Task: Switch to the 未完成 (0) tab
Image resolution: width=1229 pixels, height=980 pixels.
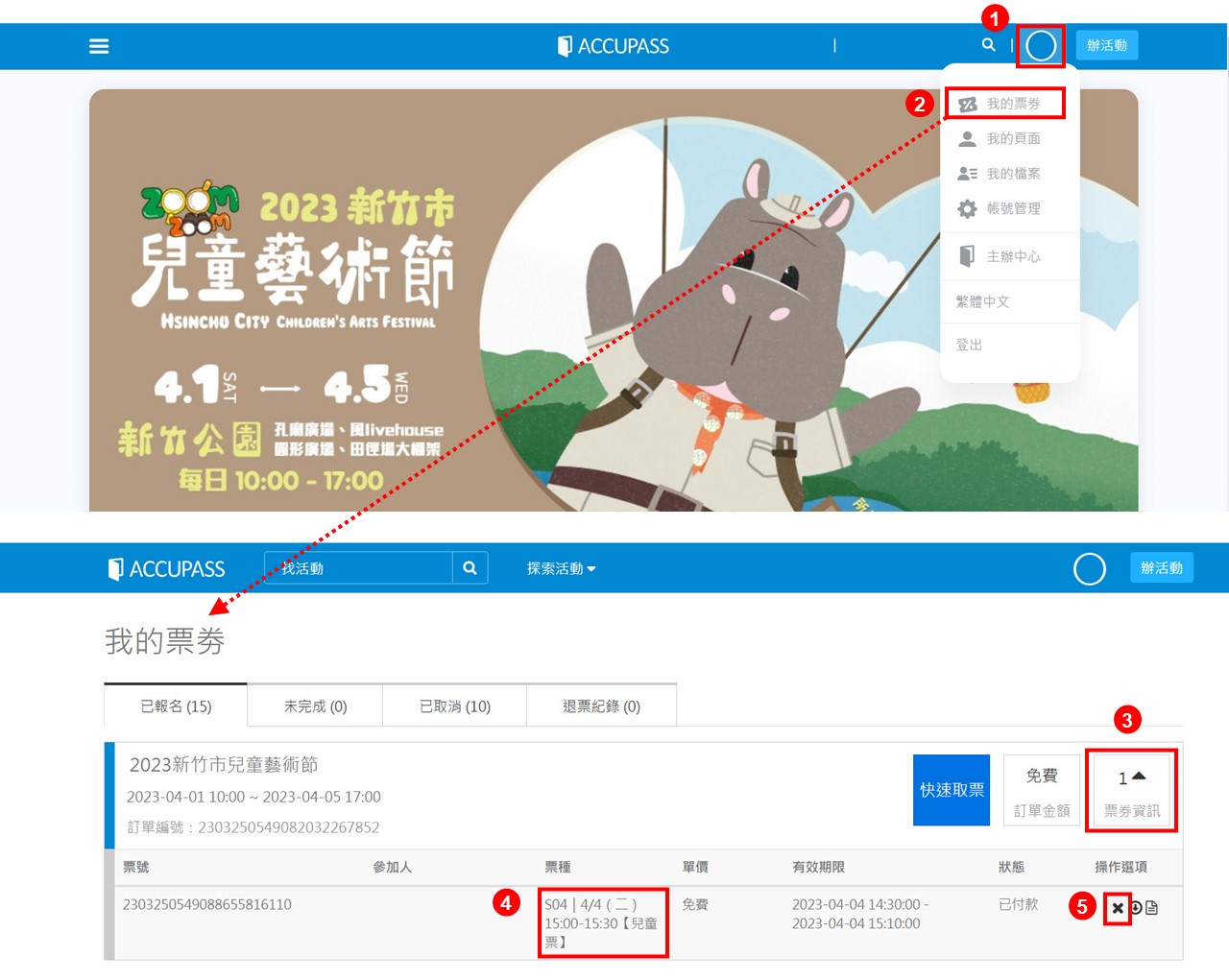Action: [x=315, y=706]
